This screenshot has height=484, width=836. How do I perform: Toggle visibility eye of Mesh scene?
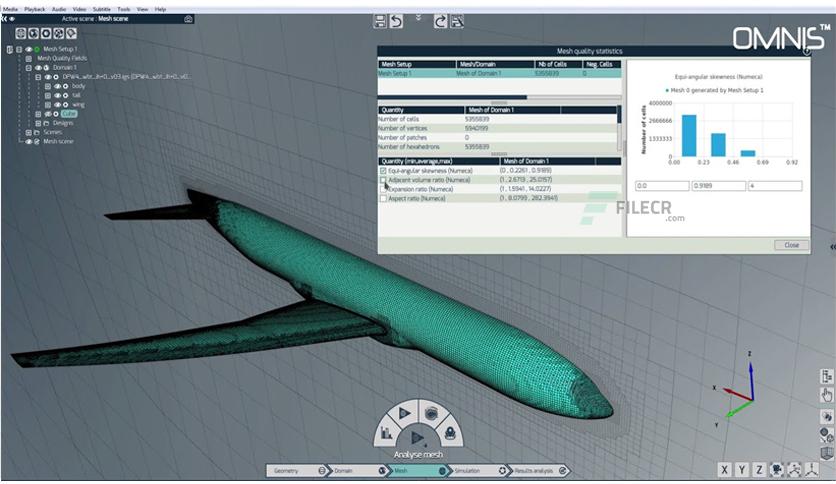point(28,142)
